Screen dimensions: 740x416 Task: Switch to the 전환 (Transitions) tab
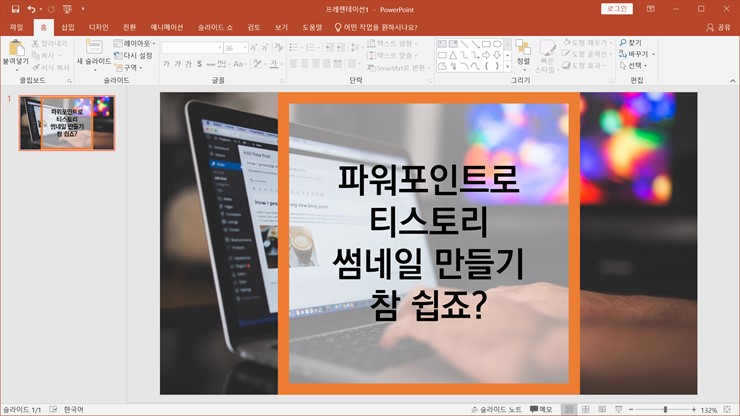[129, 27]
